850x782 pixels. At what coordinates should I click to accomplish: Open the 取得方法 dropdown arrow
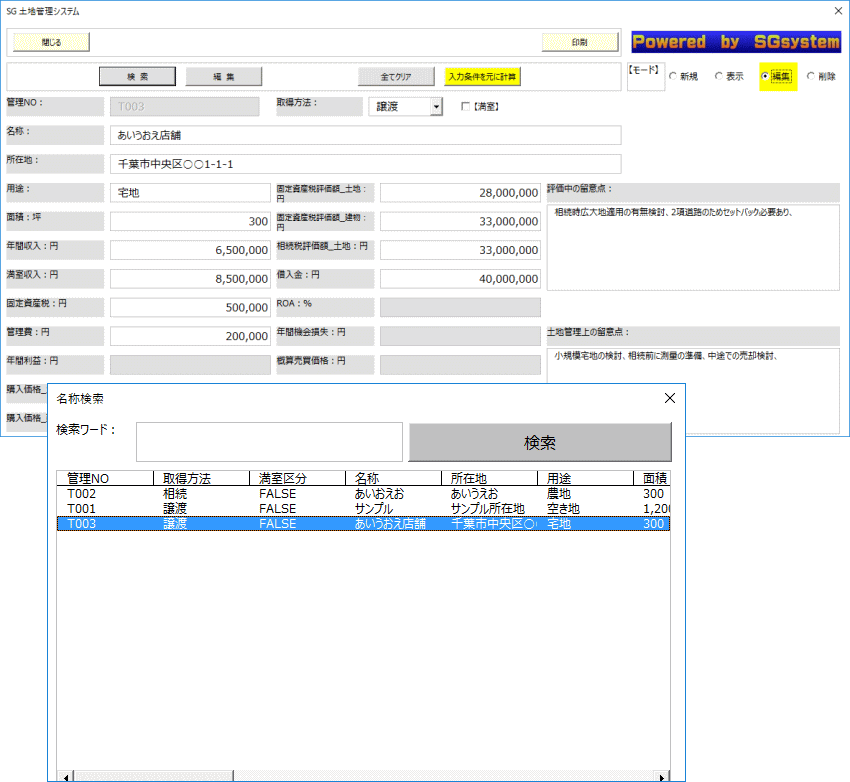[436, 107]
